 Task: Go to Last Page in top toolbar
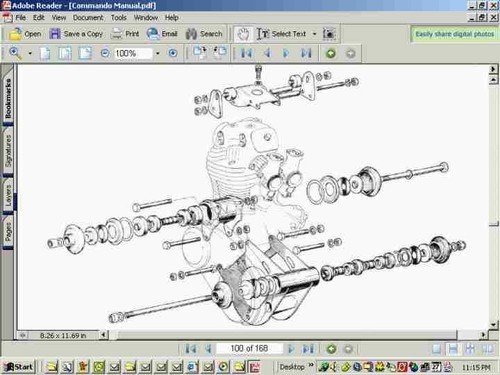[306, 53]
